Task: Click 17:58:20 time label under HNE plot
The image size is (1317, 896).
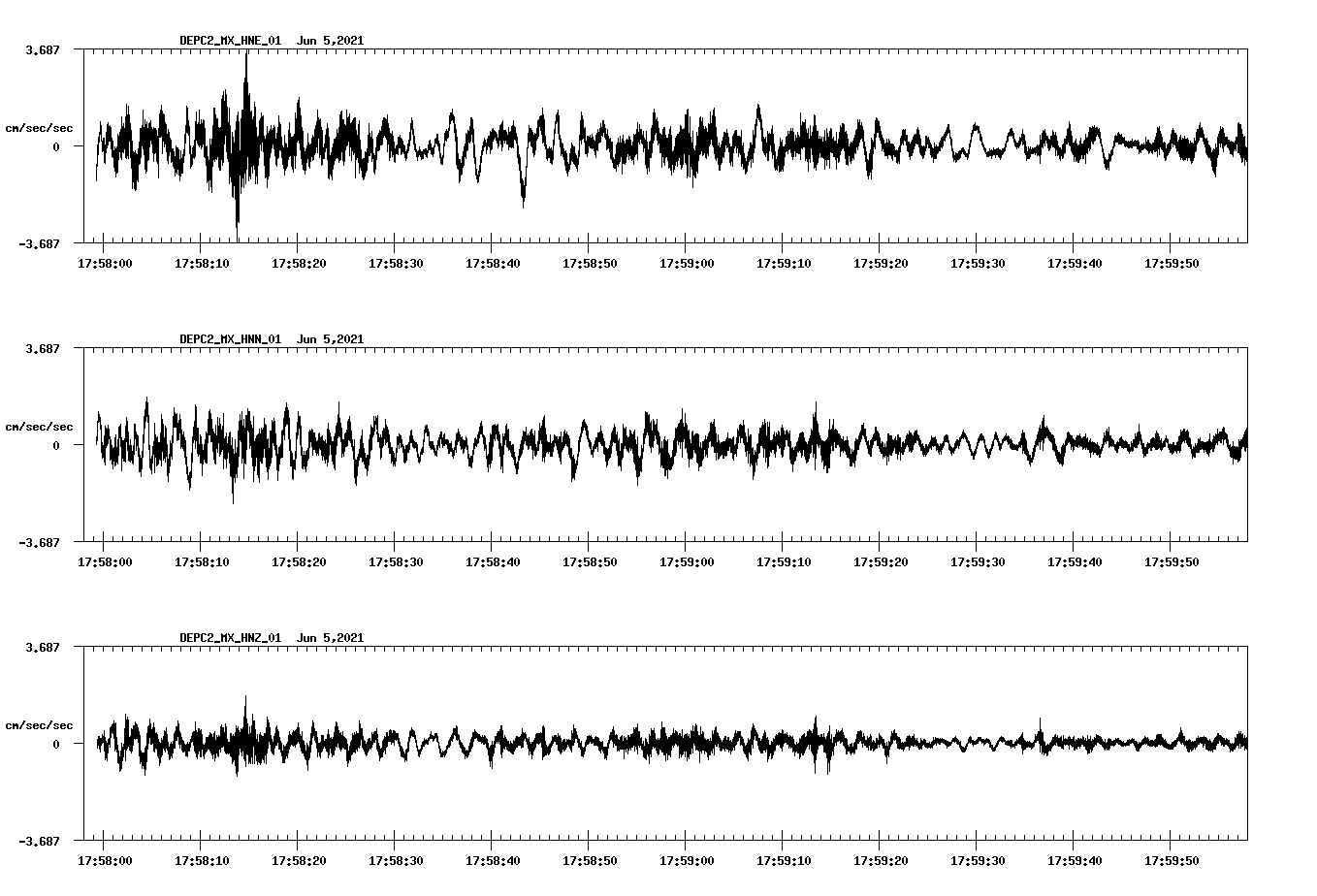Action: click(299, 263)
